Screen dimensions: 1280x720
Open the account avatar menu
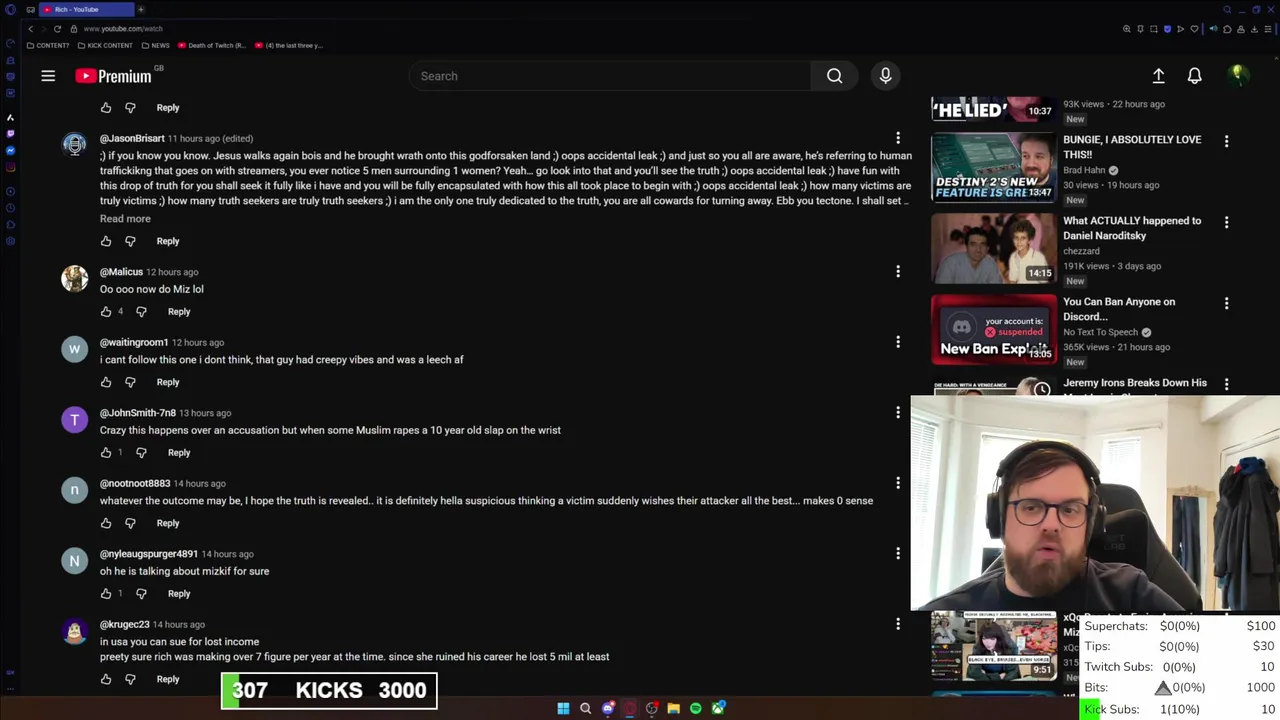tap(1237, 76)
